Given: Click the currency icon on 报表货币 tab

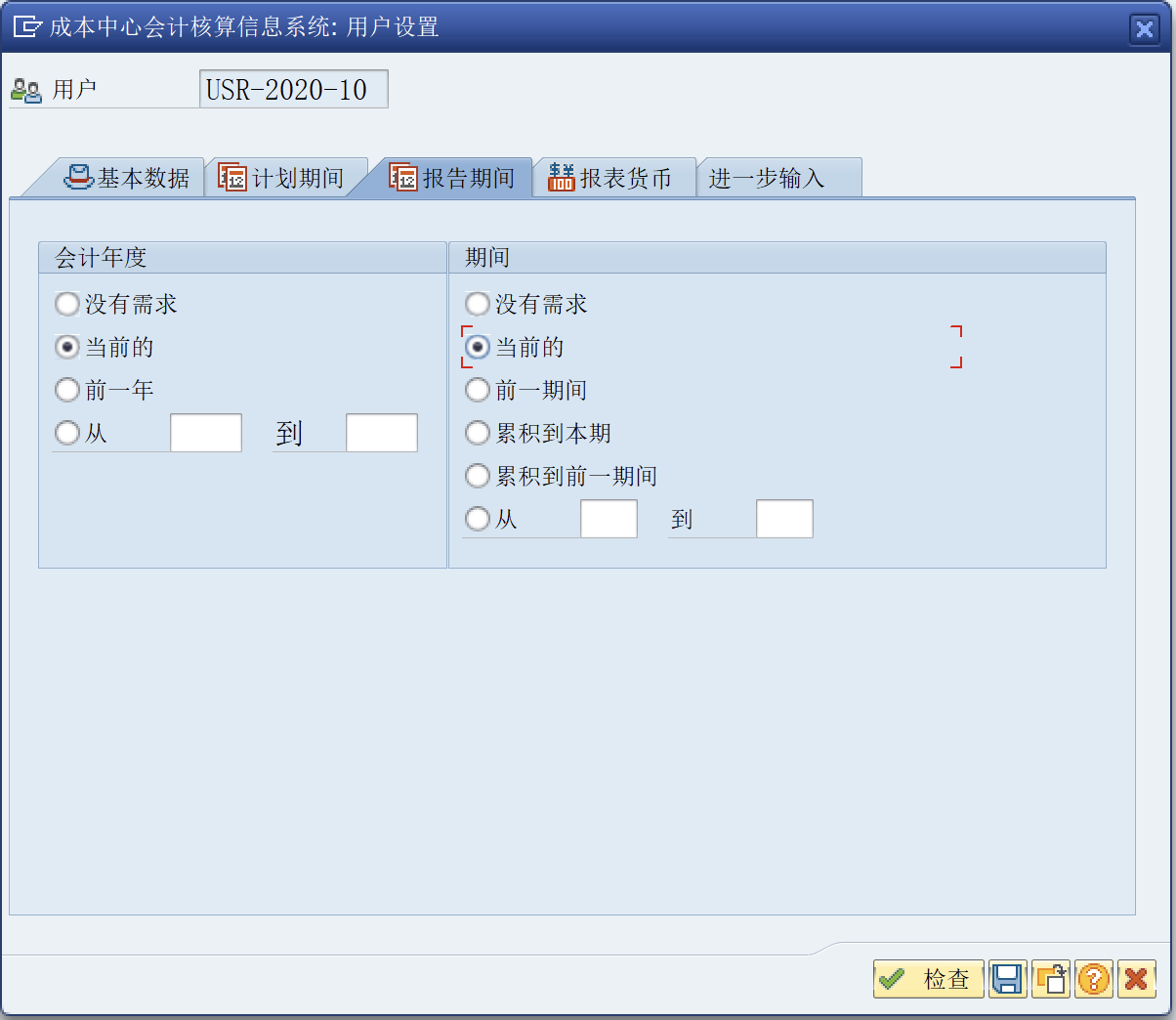Looking at the screenshot, I should tap(560, 177).
